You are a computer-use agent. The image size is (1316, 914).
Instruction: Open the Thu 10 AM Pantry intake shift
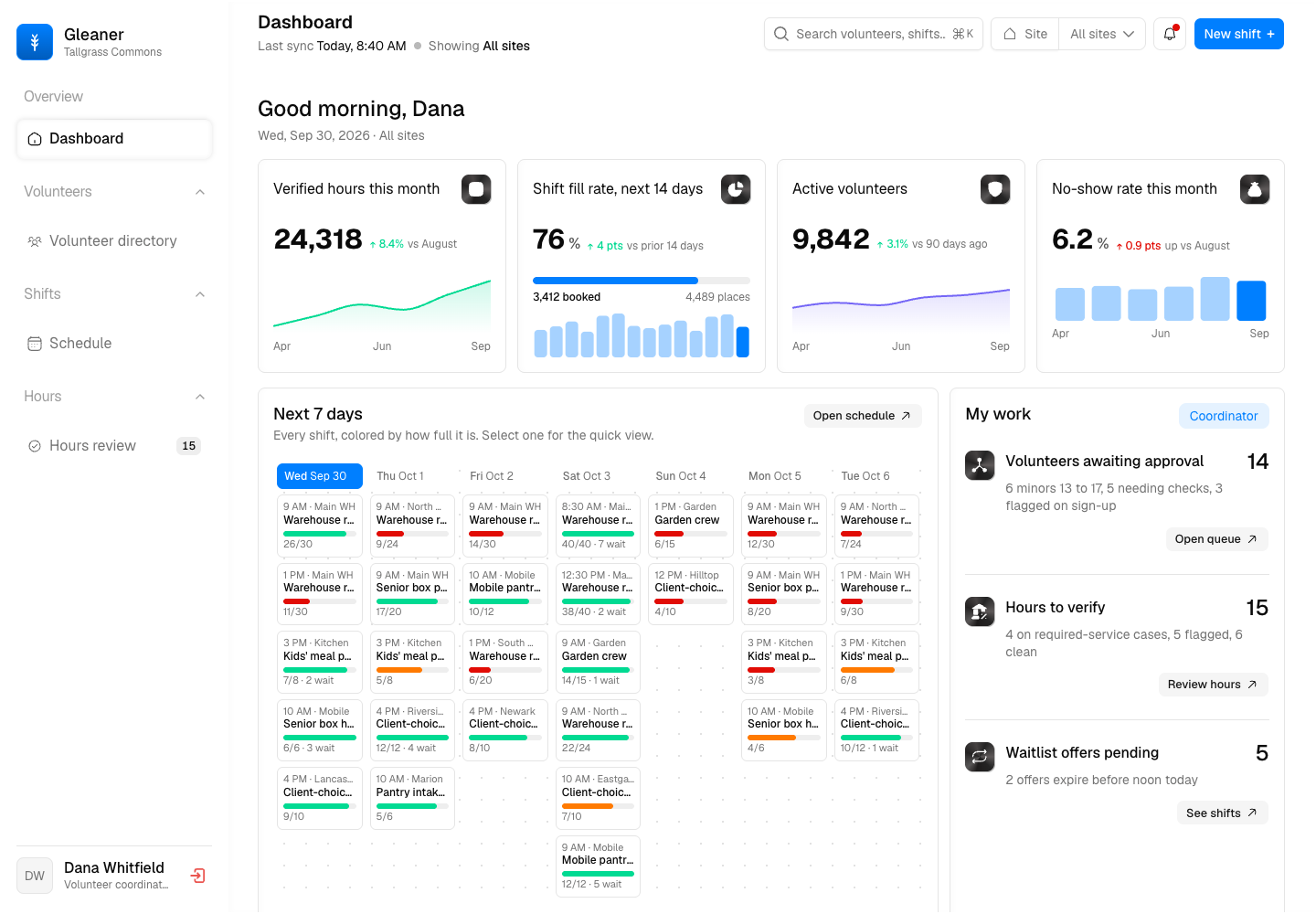tap(412, 798)
